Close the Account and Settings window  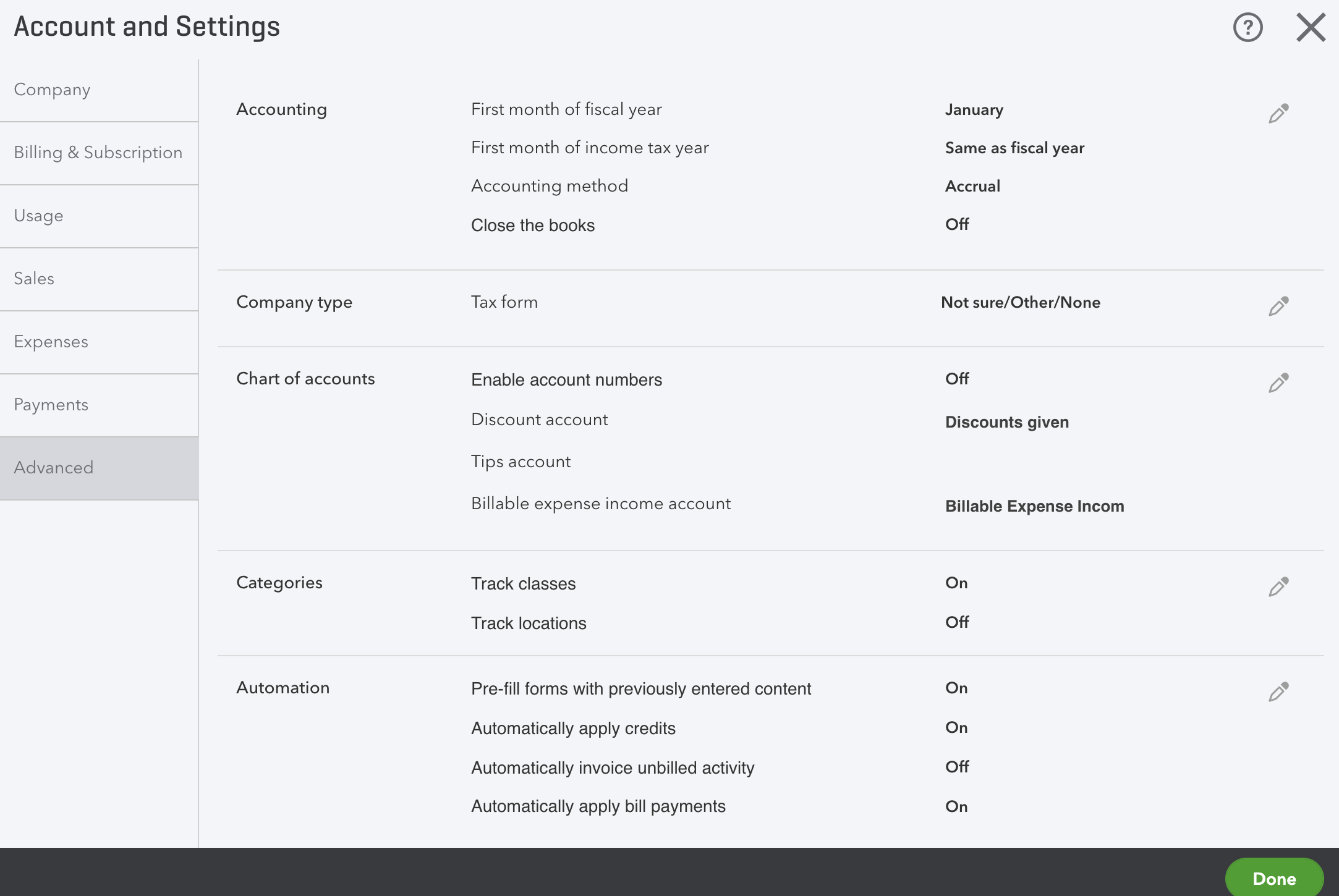[x=1311, y=28]
